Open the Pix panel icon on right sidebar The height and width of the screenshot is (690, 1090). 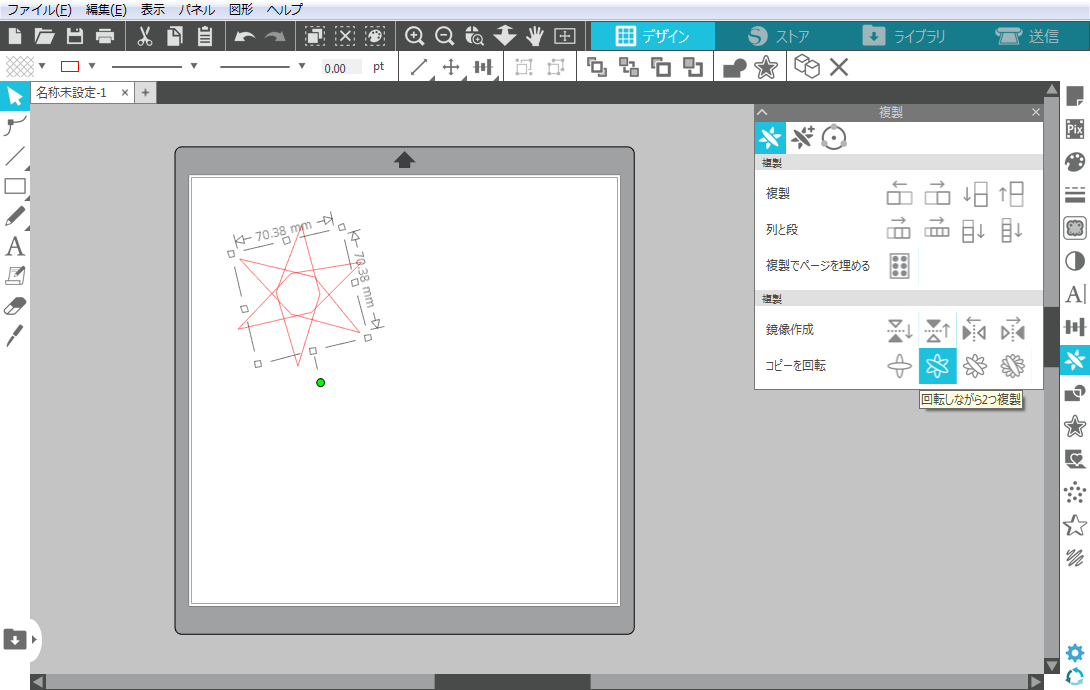1075,129
